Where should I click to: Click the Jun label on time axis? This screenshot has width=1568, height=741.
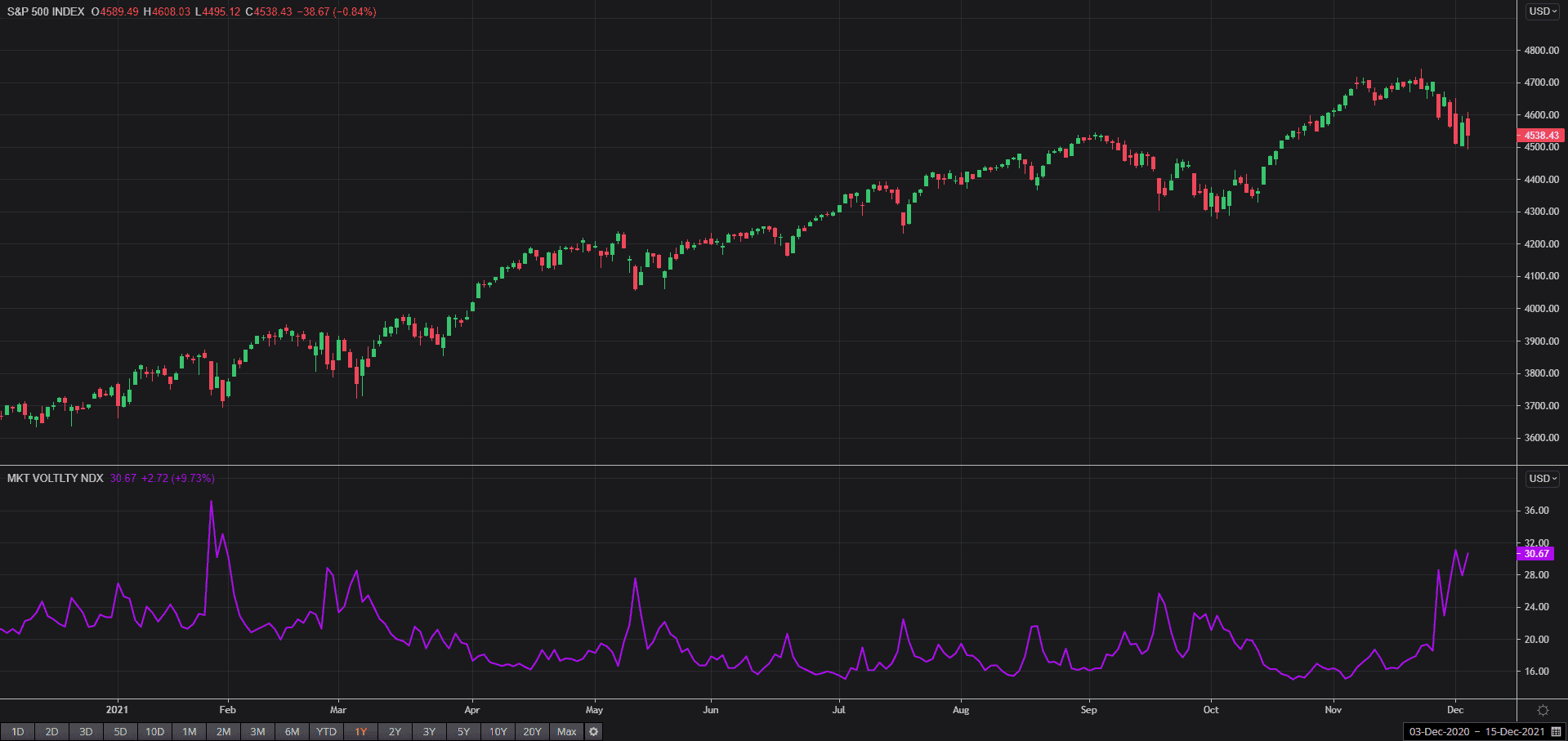click(711, 710)
